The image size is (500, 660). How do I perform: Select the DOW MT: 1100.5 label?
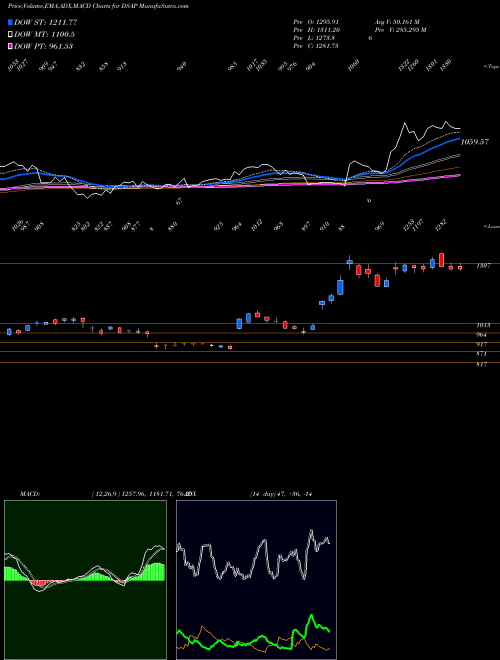pos(44,34)
